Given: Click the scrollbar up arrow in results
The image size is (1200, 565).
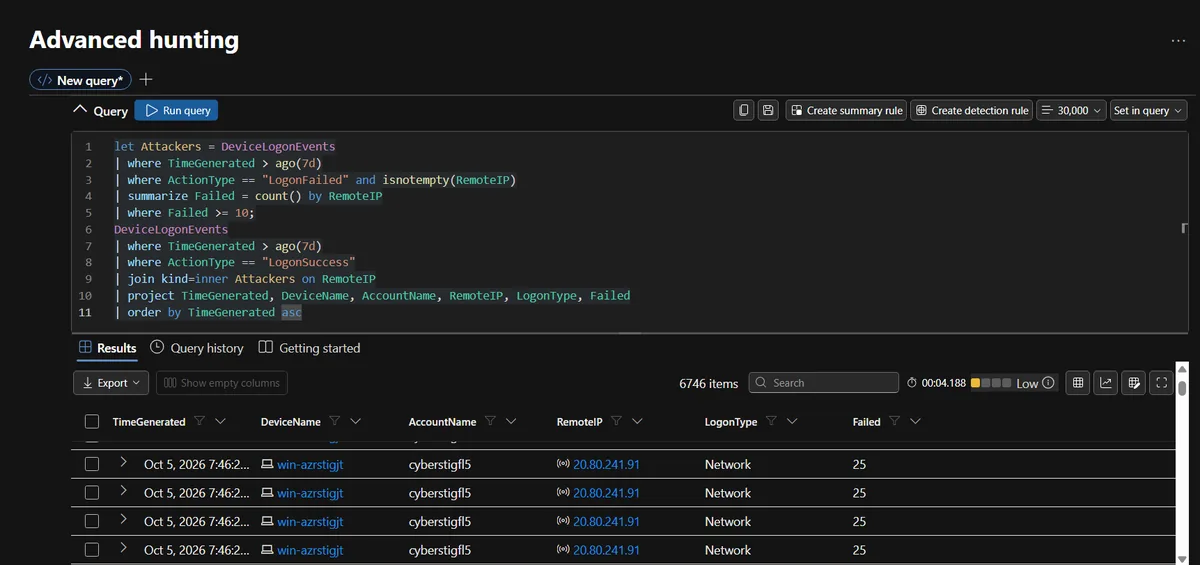Looking at the screenshot, I should pyautogui.click(x=1182, y=368).
